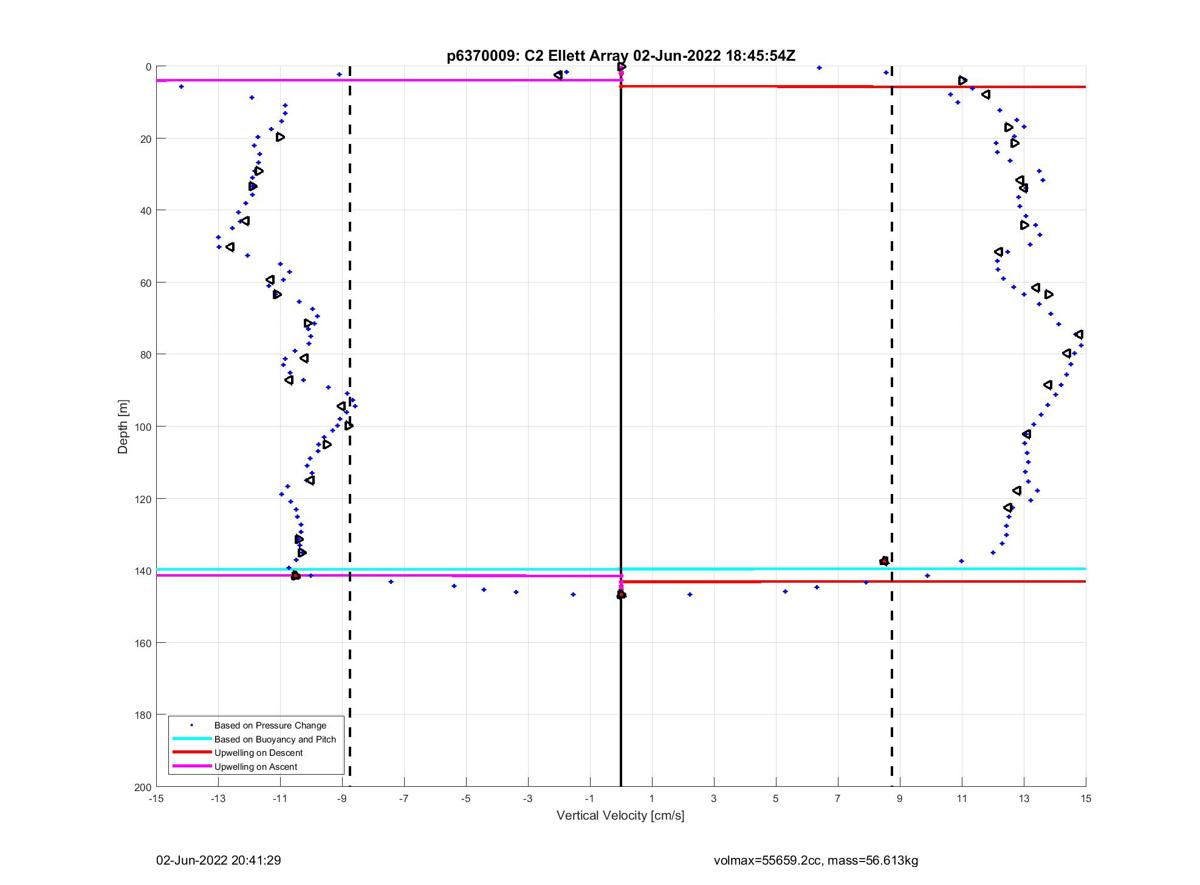
Task: Click x-axis tick label '15' (positive fifteen)
Action: coord(1086,798)
